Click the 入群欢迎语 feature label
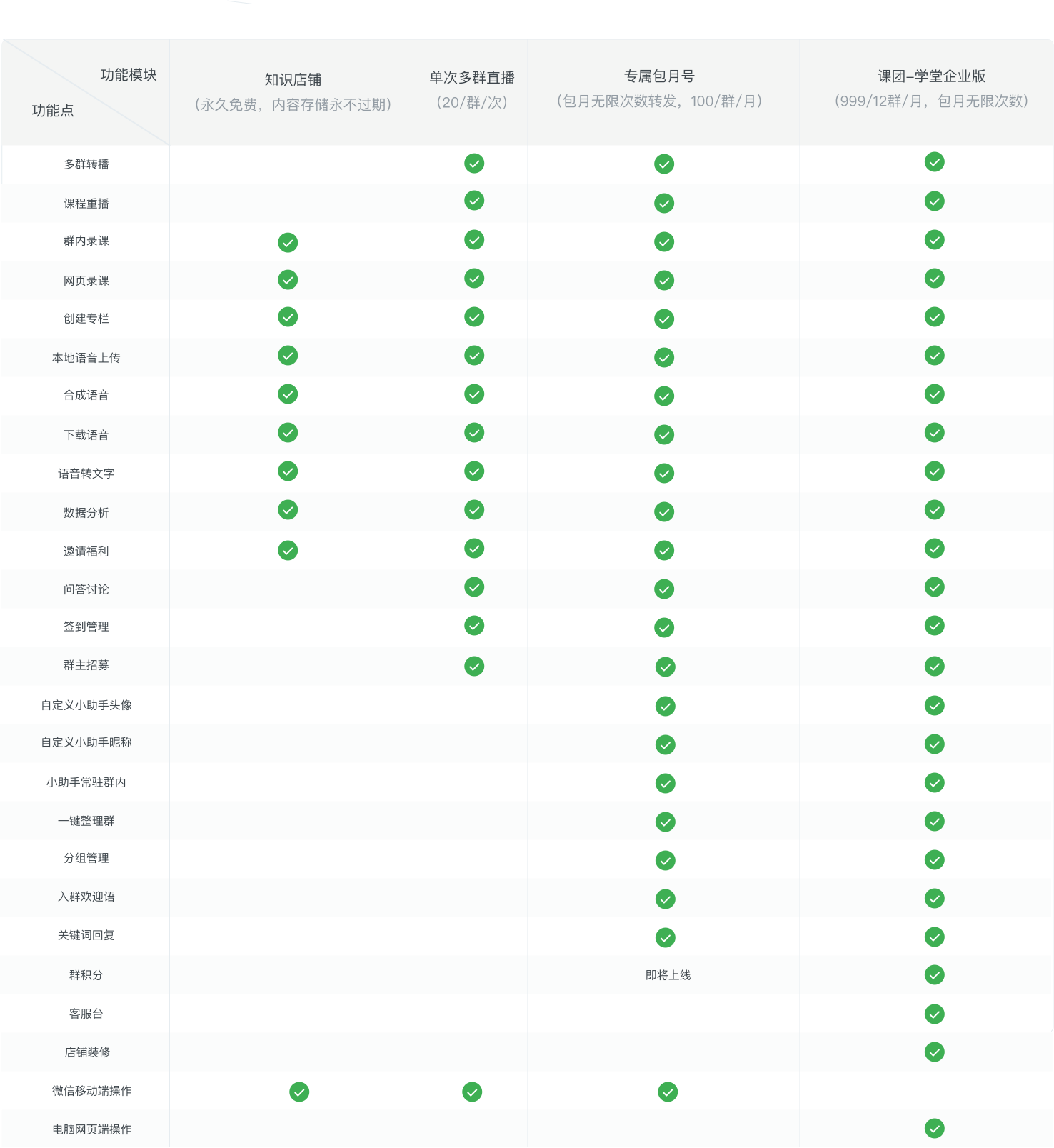 pos(86,897)
